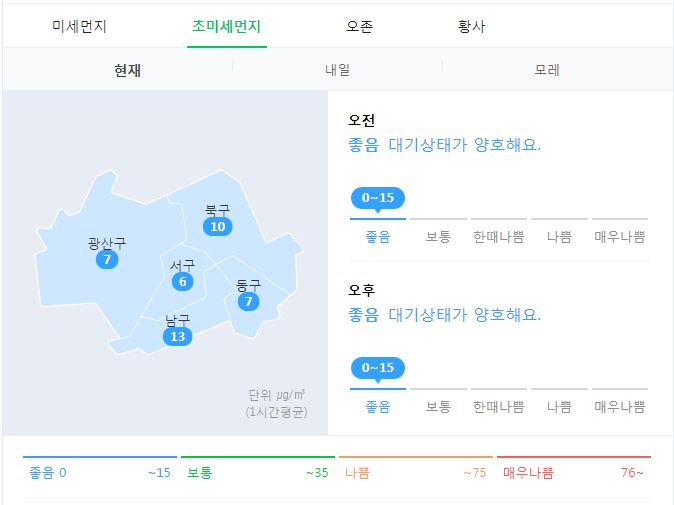Click the 오전 0~15 range bubble
This screenshot has height=505, width=674.
click(378, 198)
